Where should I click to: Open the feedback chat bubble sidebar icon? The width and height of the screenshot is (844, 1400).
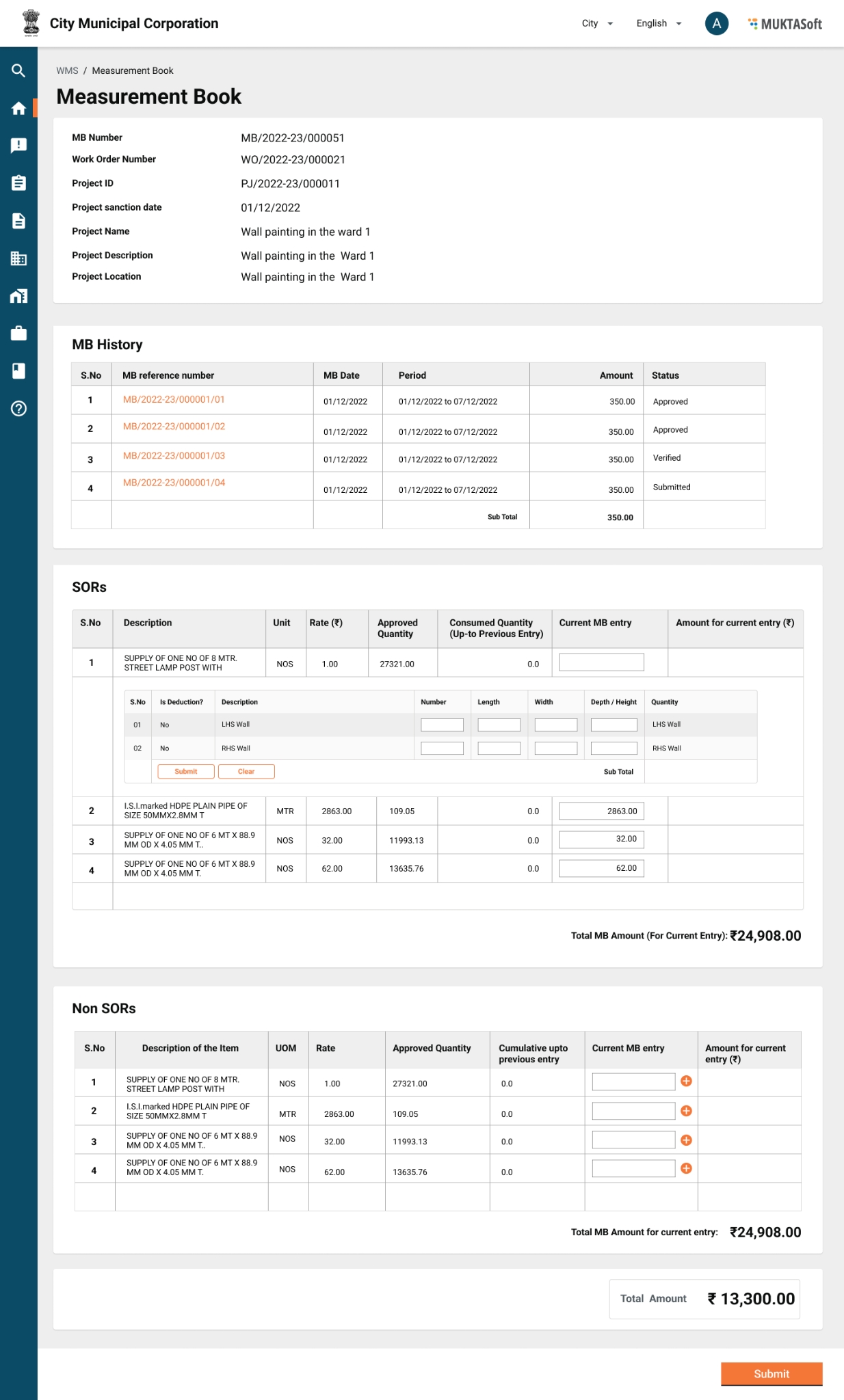18,145
